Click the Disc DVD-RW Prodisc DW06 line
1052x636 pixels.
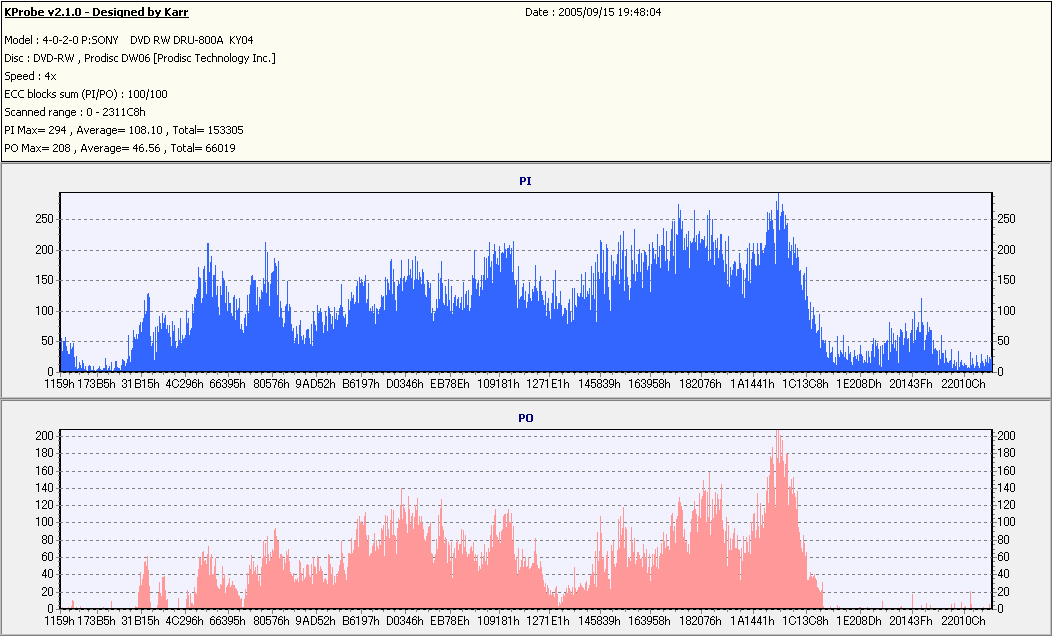[x=140, y=58]
